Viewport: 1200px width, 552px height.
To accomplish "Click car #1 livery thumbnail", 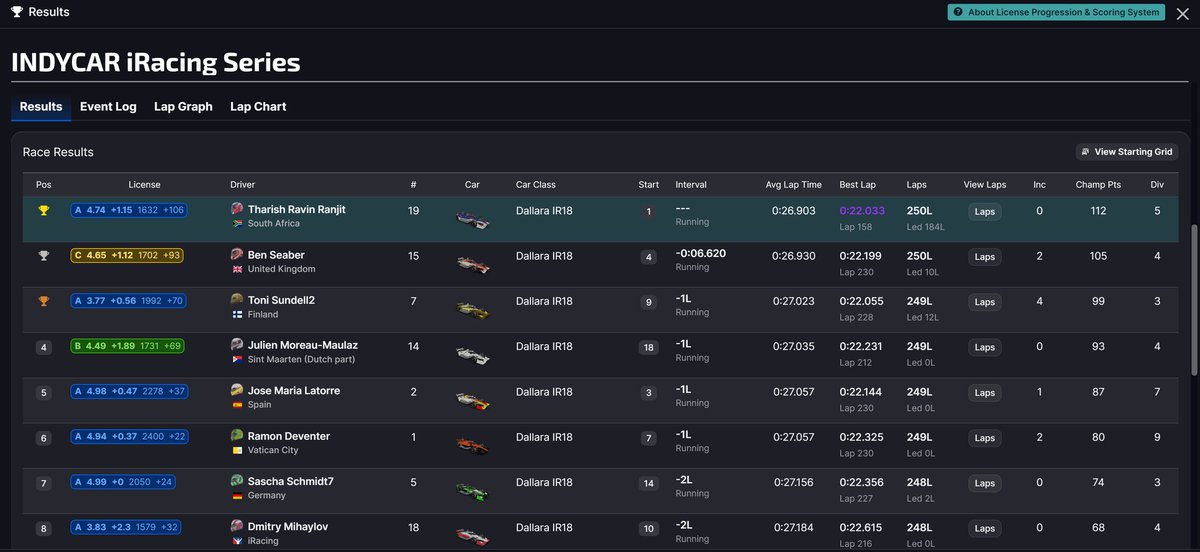I will click(x=473, y=444).
